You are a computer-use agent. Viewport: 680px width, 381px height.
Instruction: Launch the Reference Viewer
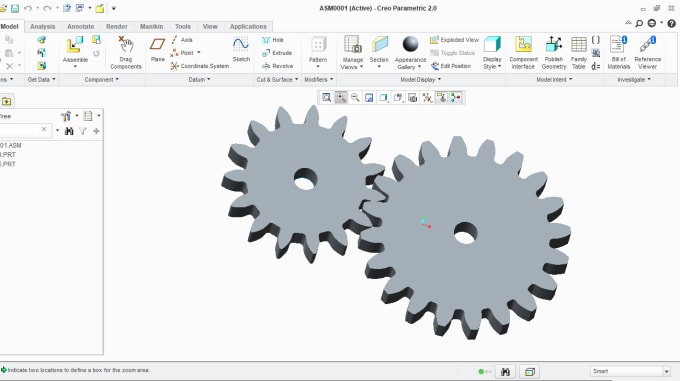(x=647, y=52)
